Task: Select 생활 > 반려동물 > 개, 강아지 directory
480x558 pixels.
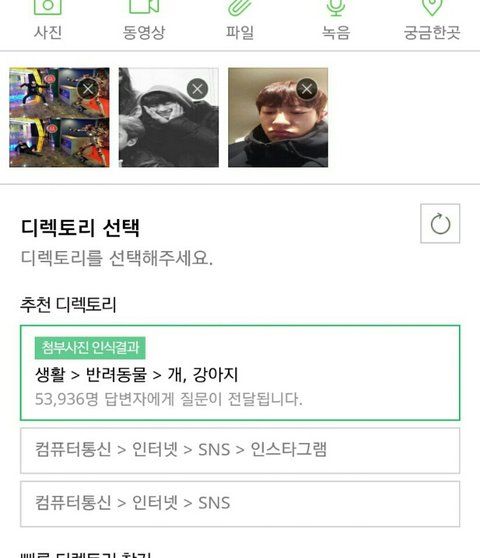Action: (240, 373)
